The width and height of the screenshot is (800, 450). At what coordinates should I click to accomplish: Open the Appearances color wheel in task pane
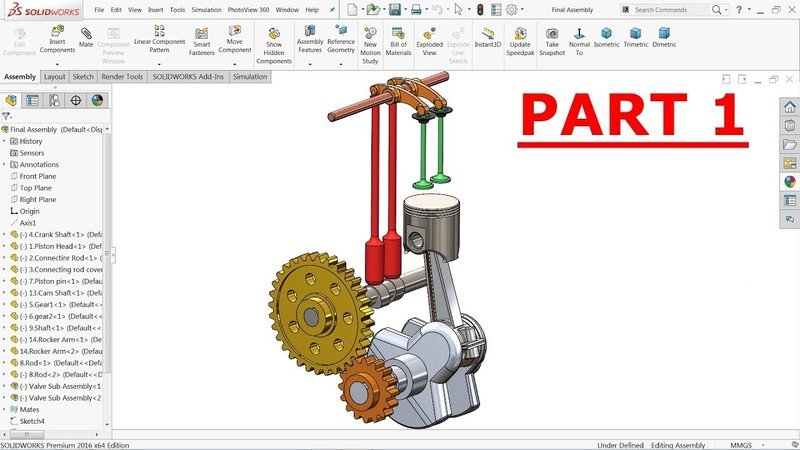pos(790,182)
